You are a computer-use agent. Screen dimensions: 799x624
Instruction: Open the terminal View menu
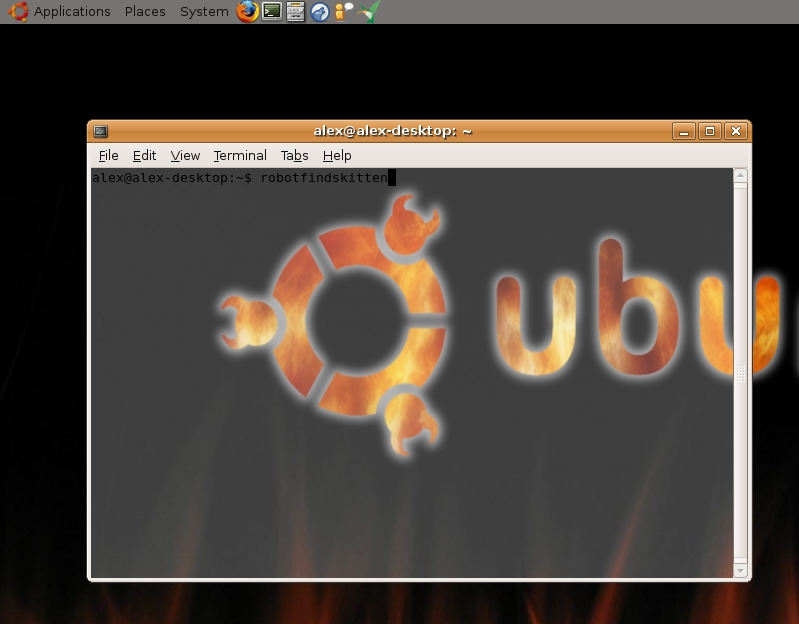185,155
